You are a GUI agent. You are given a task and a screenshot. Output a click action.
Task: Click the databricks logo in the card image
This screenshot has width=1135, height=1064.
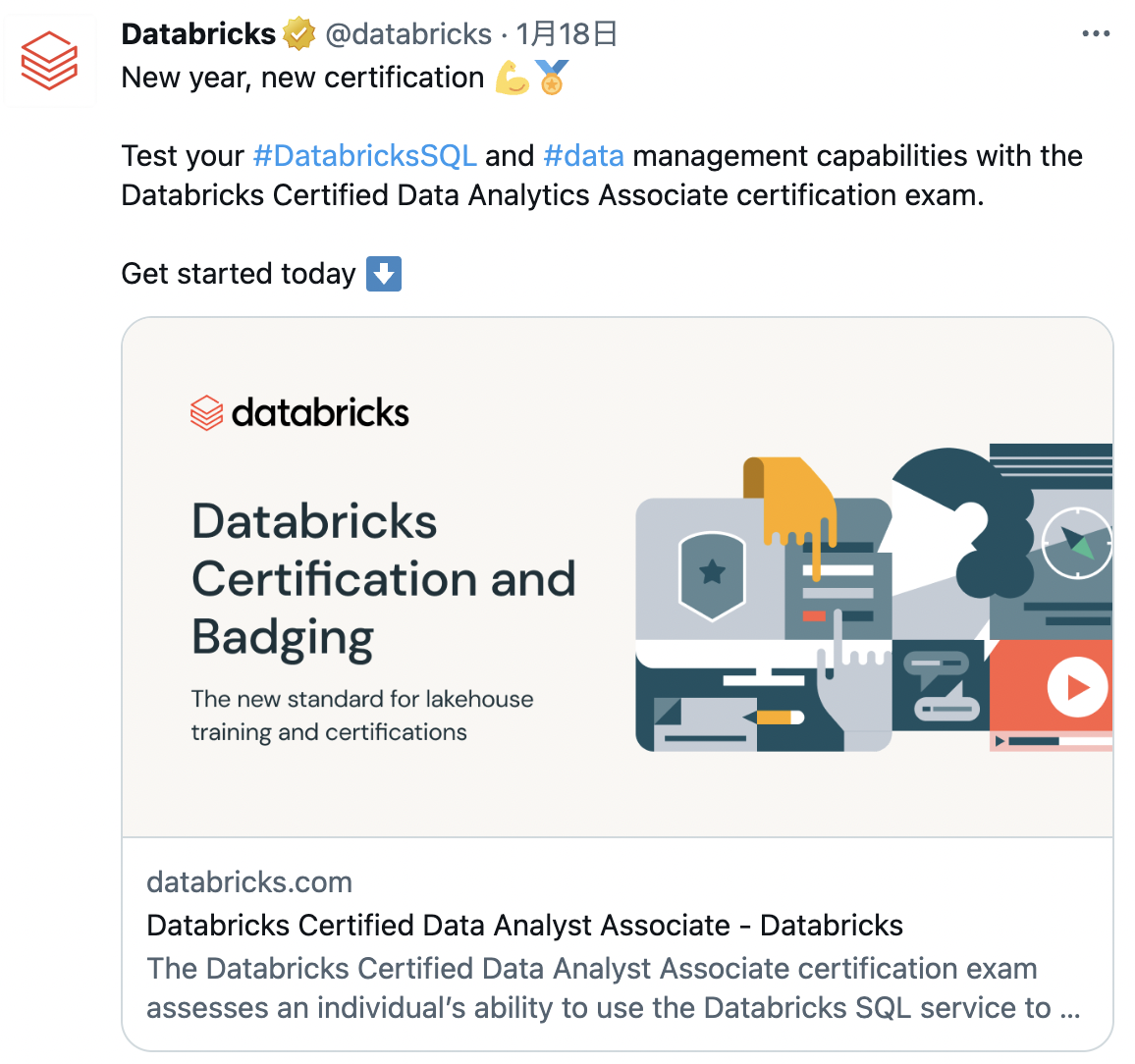299,413
